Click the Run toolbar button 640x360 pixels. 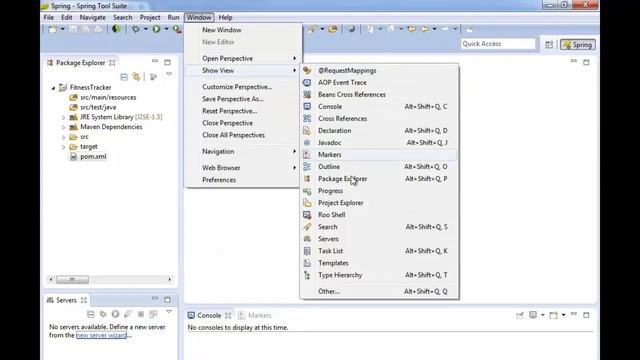click(156, 29)
